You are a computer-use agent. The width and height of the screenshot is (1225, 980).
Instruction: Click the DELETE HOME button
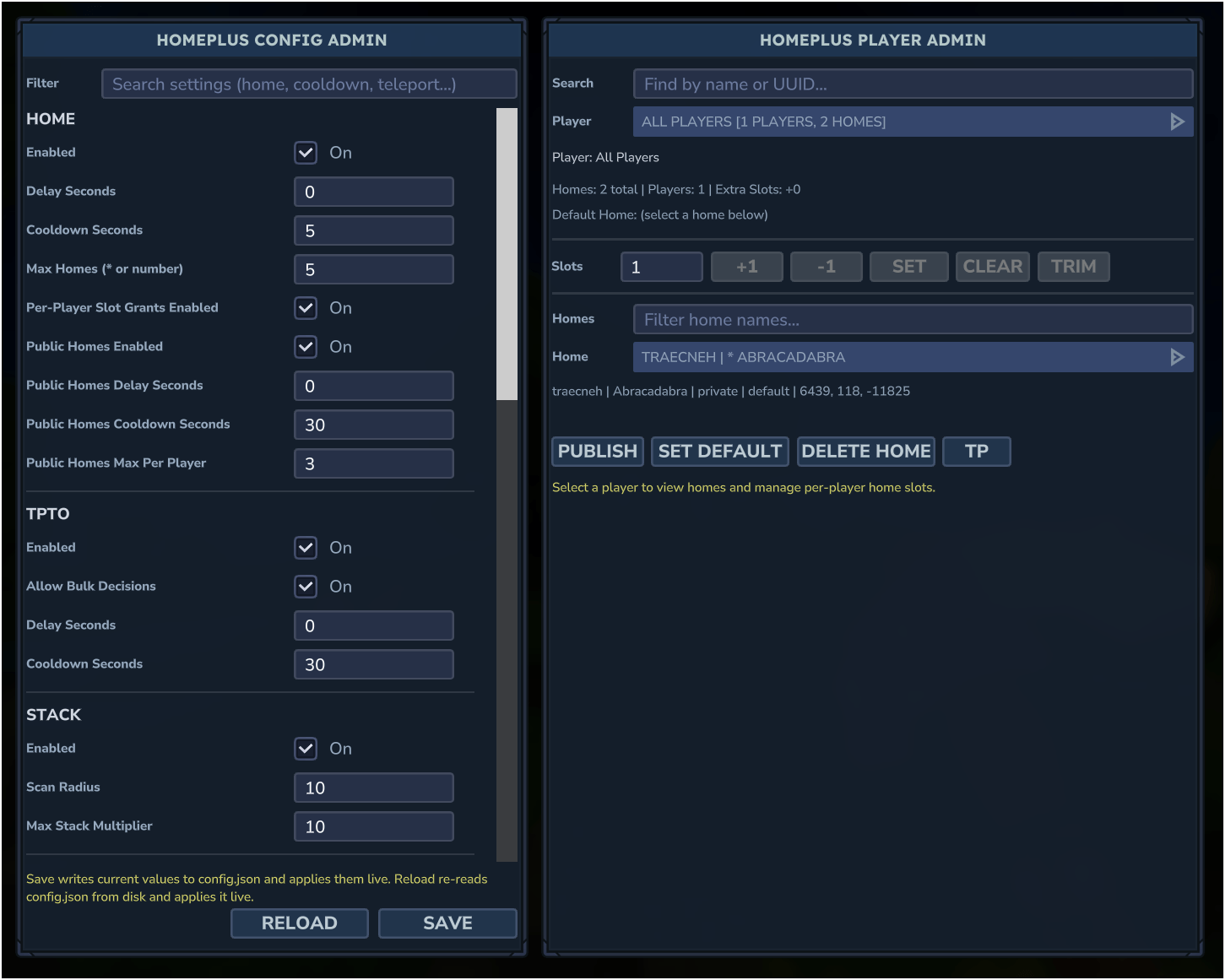click(x=865, y=452)
